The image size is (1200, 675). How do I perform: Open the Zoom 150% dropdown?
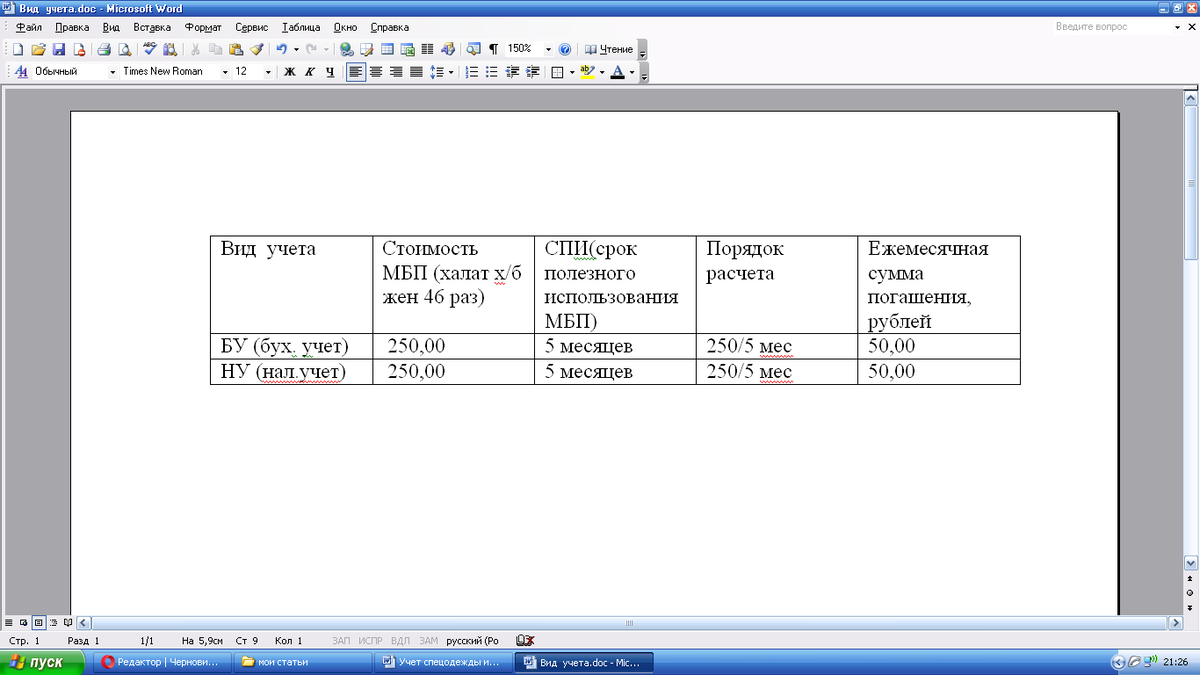548,49
